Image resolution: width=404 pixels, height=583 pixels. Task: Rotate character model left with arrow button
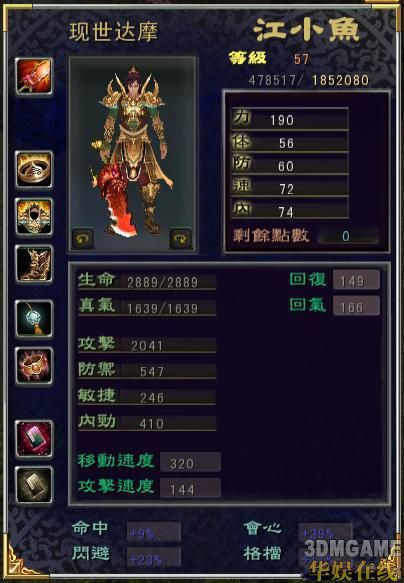coord(83,239)
